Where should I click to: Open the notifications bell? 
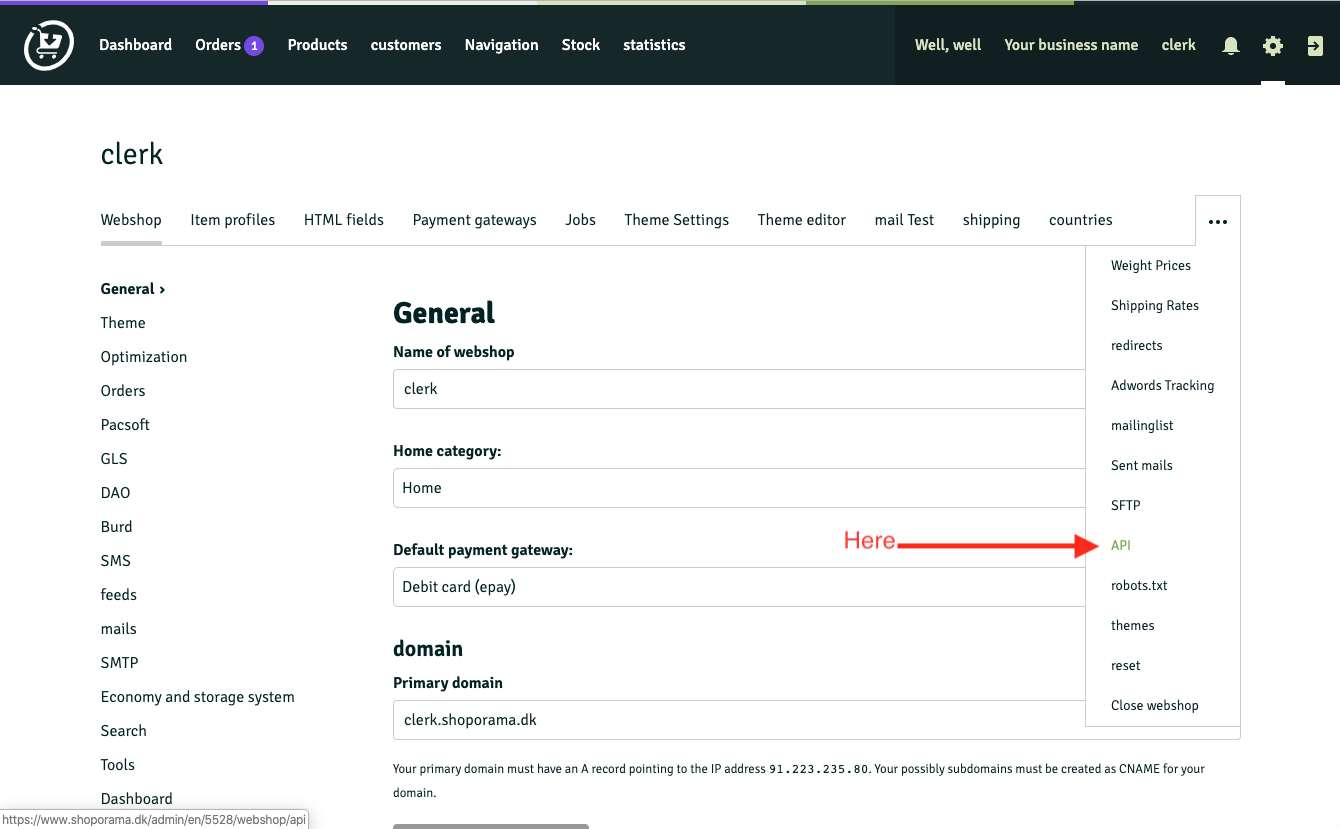point(1230,45)
